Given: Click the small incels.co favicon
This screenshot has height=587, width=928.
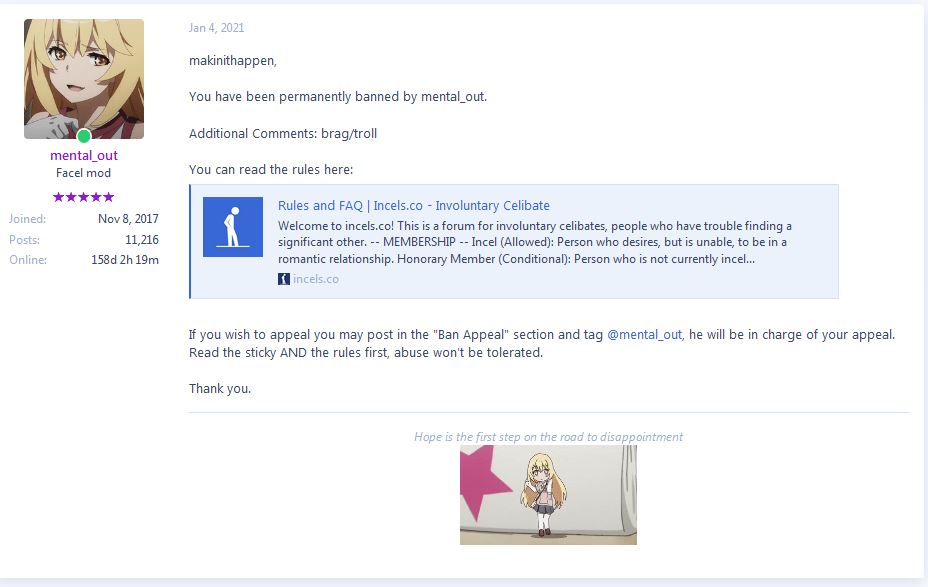Looking at the screenshot, I should pyautogui.click(x=283, y=279).
